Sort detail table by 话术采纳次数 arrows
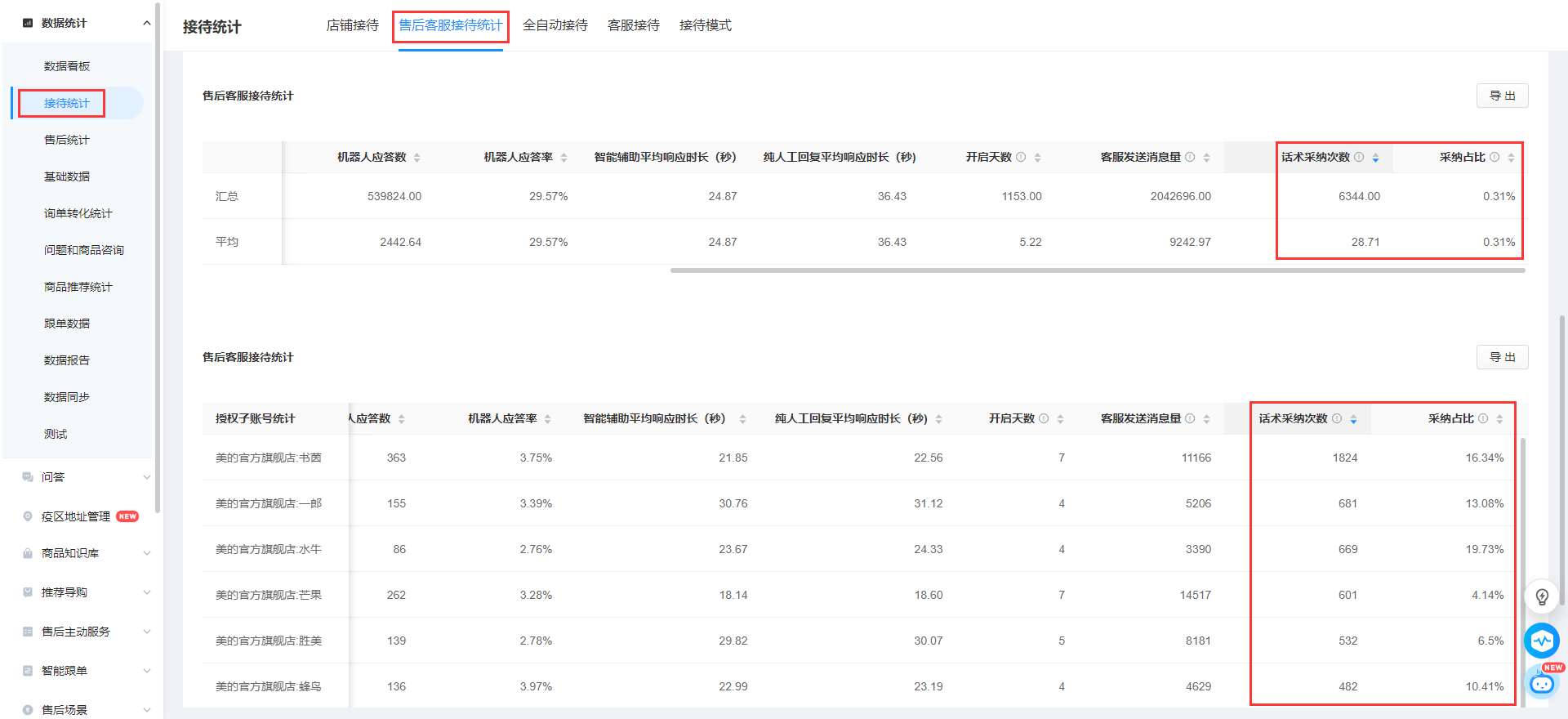Image resolution: width=1568 pixels, height=719 pixels. click(1353, 419)
